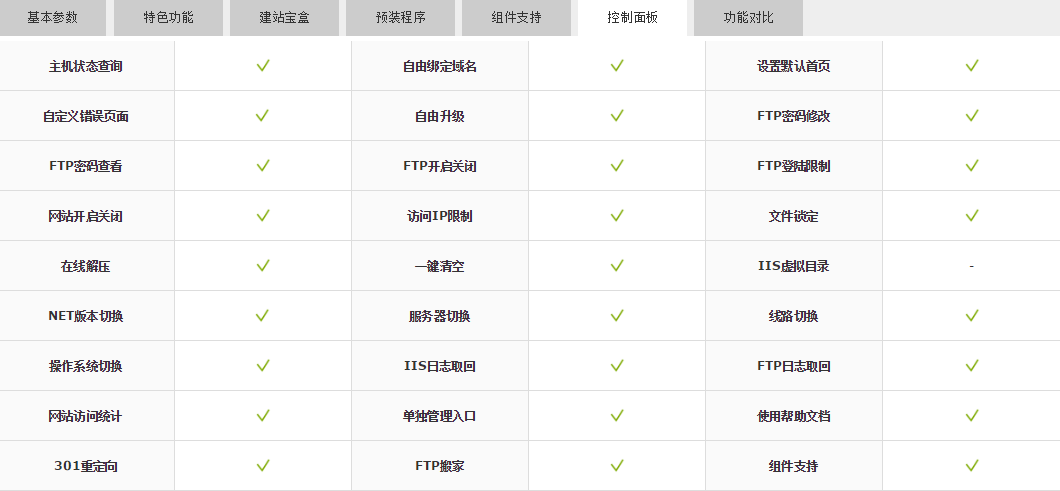The height and width of the screenshot is (491, 1060).
Task: Click the checkmark next to 主机状态查询
Action: tap(263, 66)
